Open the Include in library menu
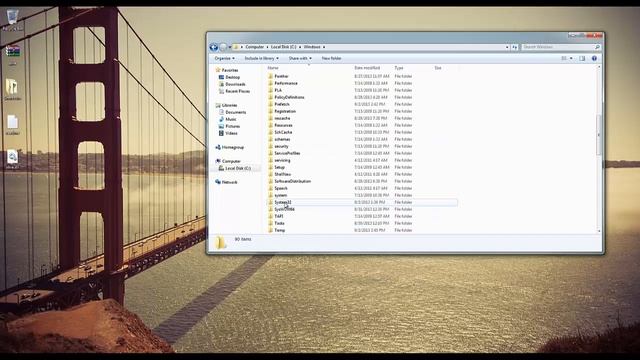Viewport: 640px width, 360px height. pos(261,58)
